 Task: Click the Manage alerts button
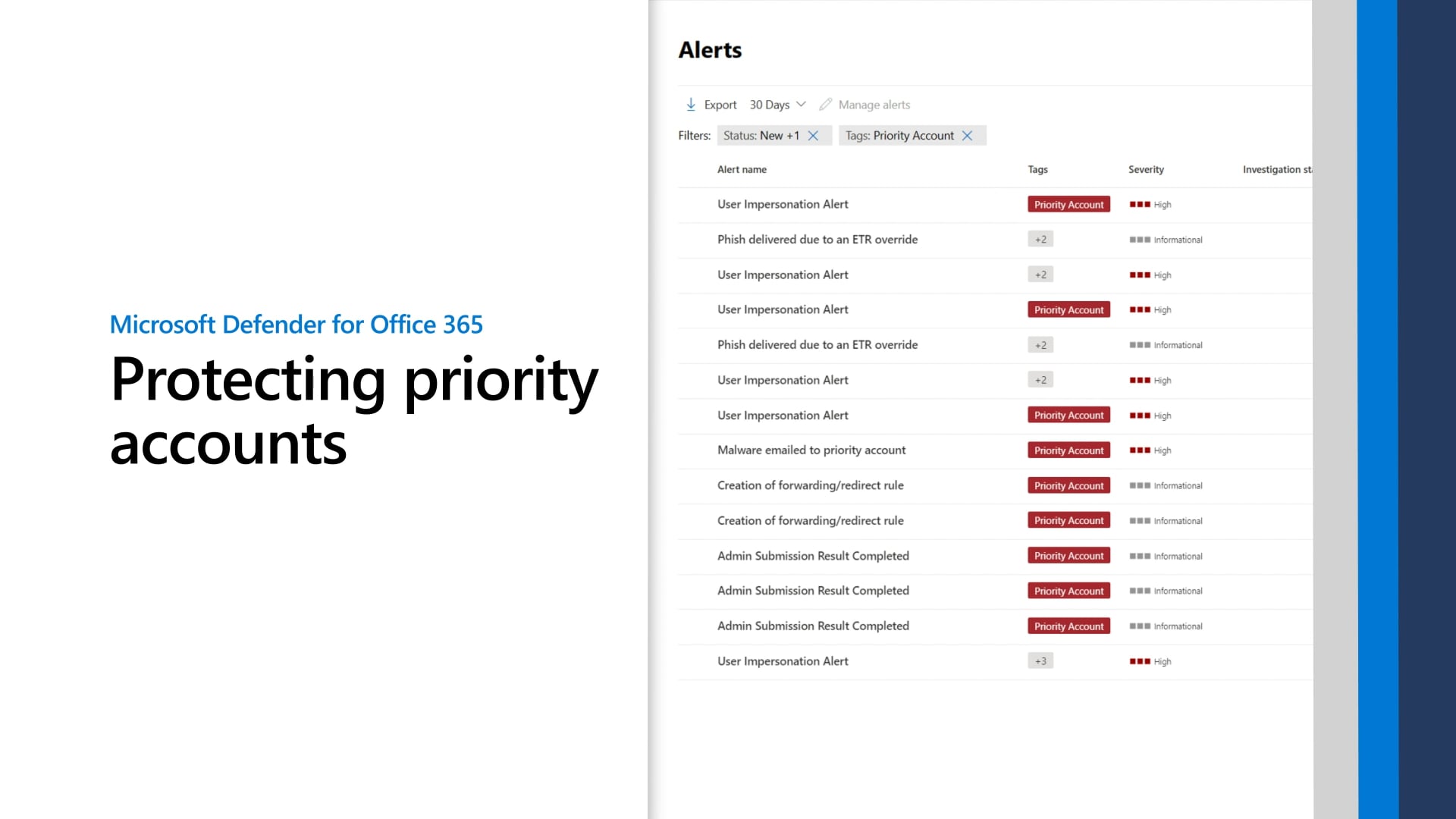[874, 104]
